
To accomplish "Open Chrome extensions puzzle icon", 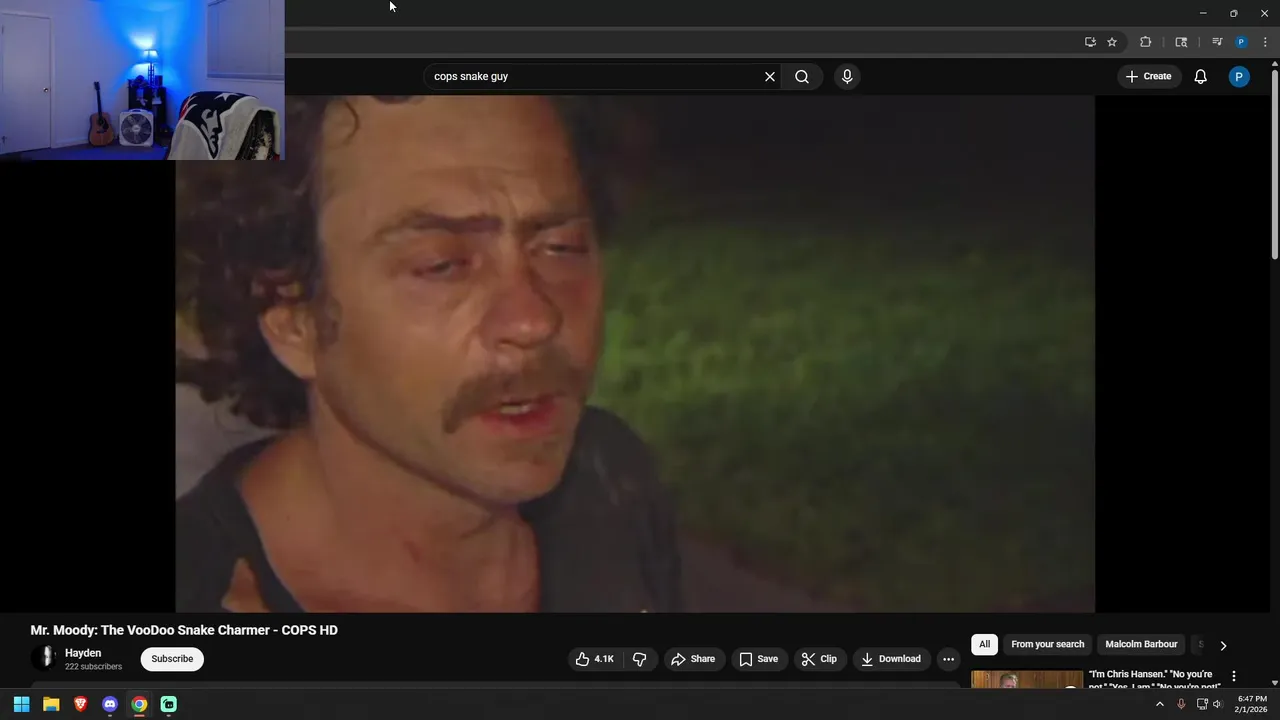I will tap(1146, 42).
